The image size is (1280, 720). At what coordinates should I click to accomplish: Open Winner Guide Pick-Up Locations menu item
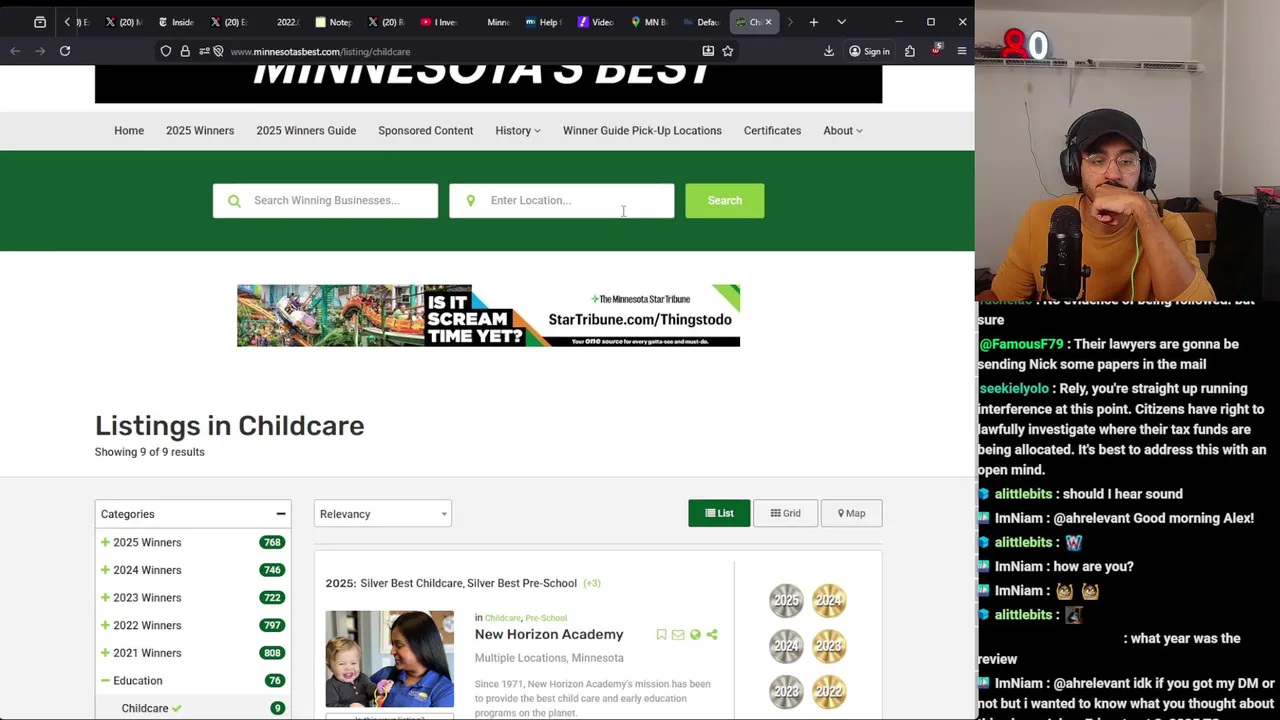point(642,131)
